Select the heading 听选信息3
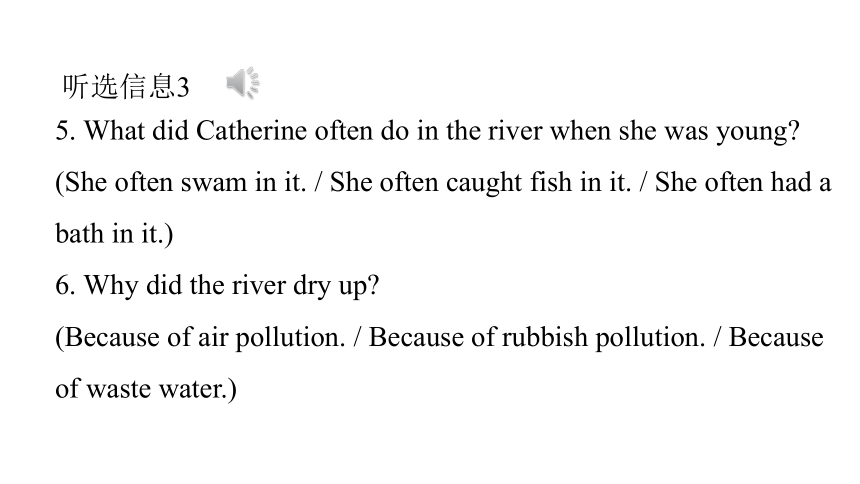 (x=126, y=87)
